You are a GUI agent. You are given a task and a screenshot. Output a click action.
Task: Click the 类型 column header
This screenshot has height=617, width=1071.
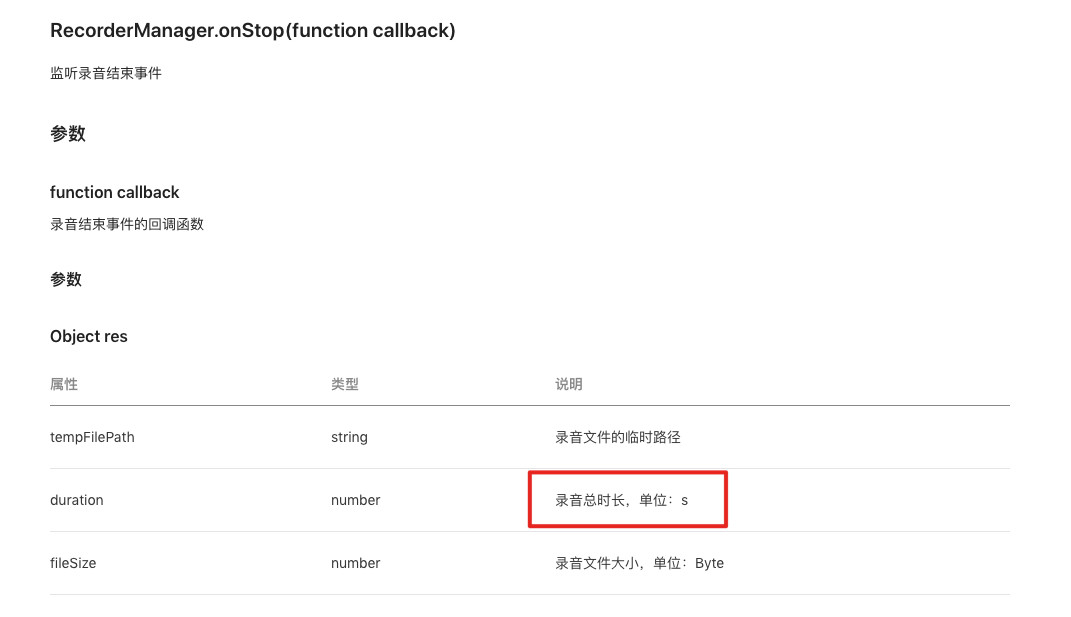345,384
